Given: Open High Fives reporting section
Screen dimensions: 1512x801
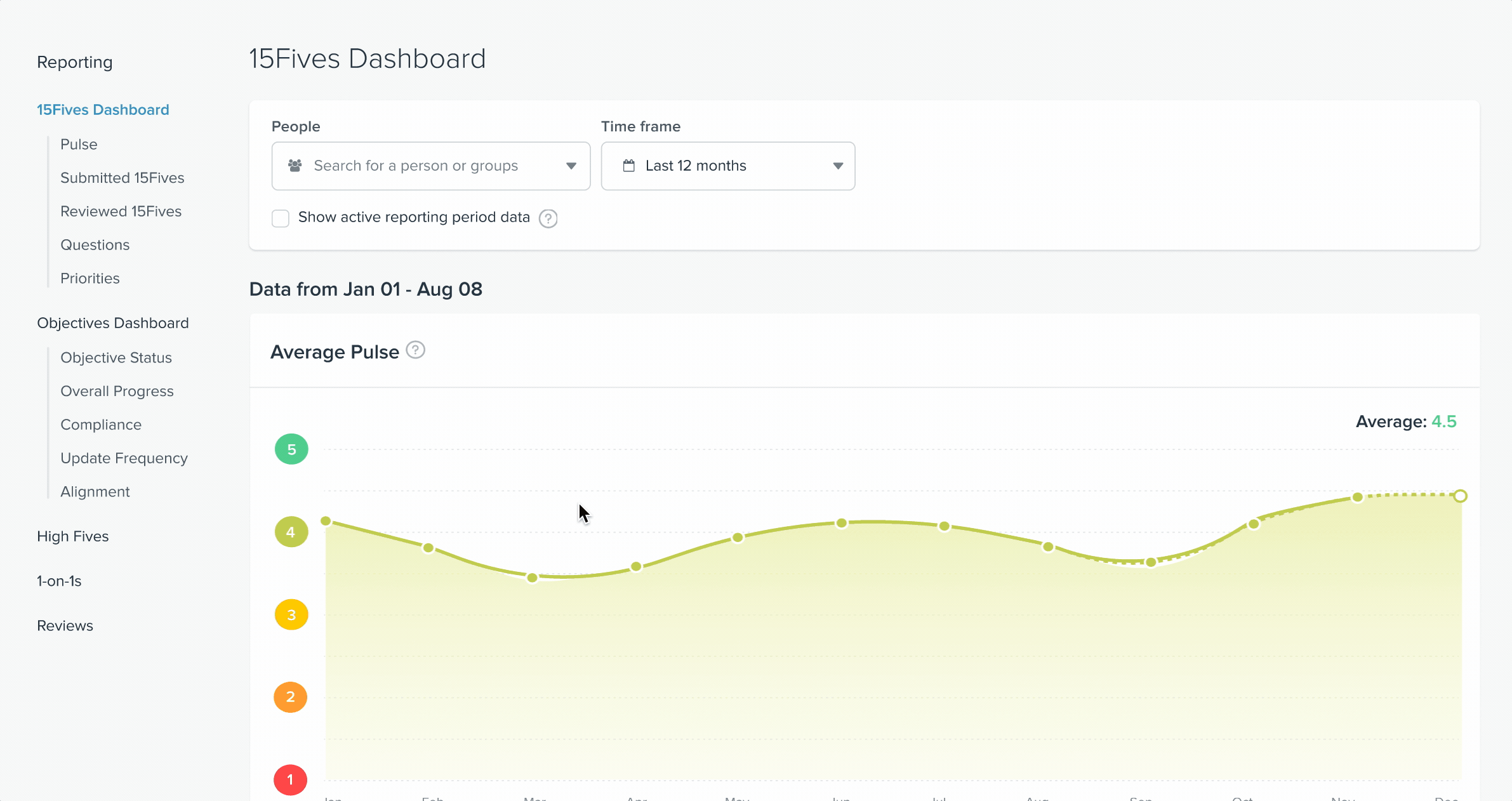Looking at the screenshot, I should (73, 536).
